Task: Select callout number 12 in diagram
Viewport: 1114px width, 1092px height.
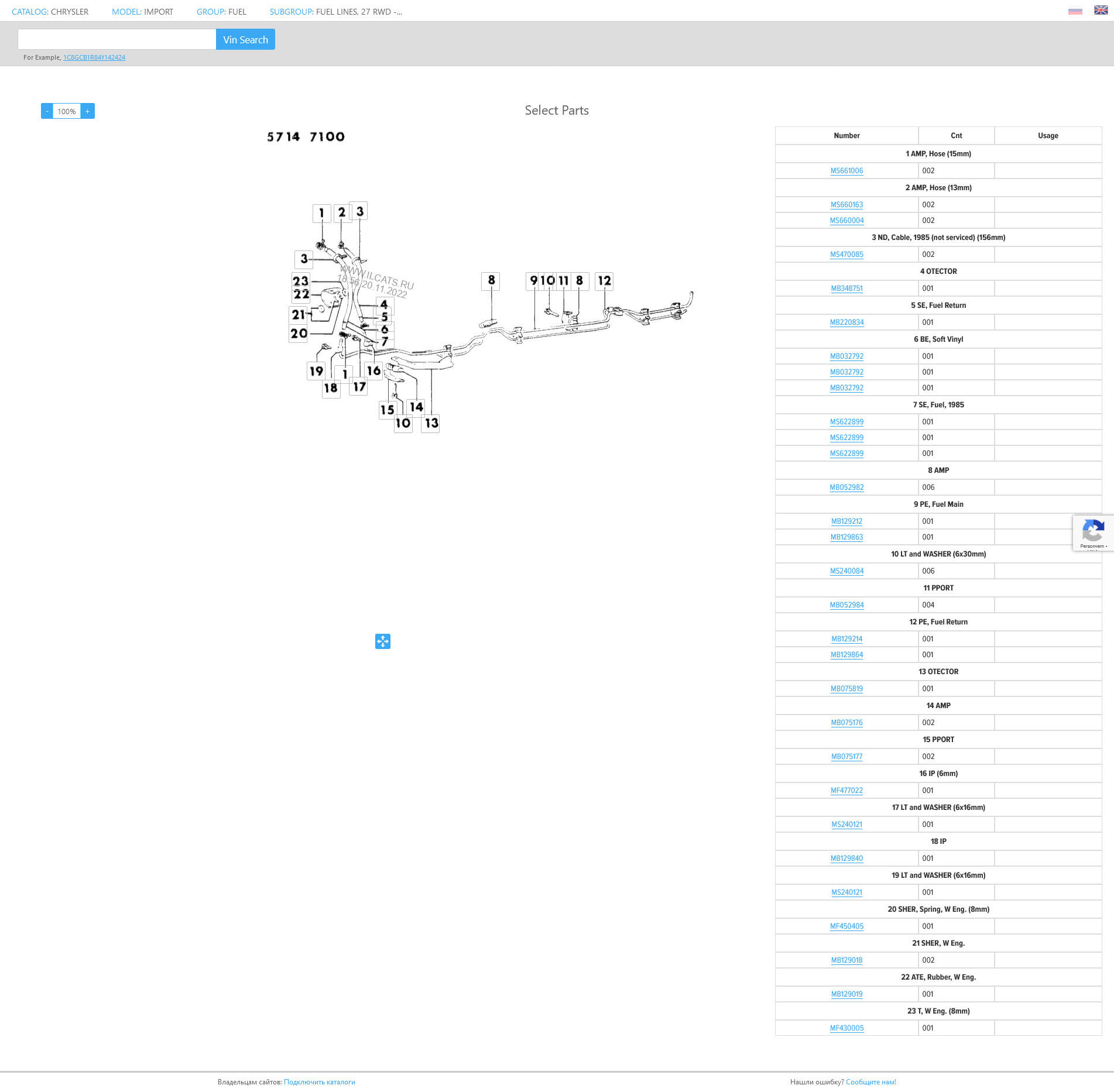Action: (x=604, y=281)
